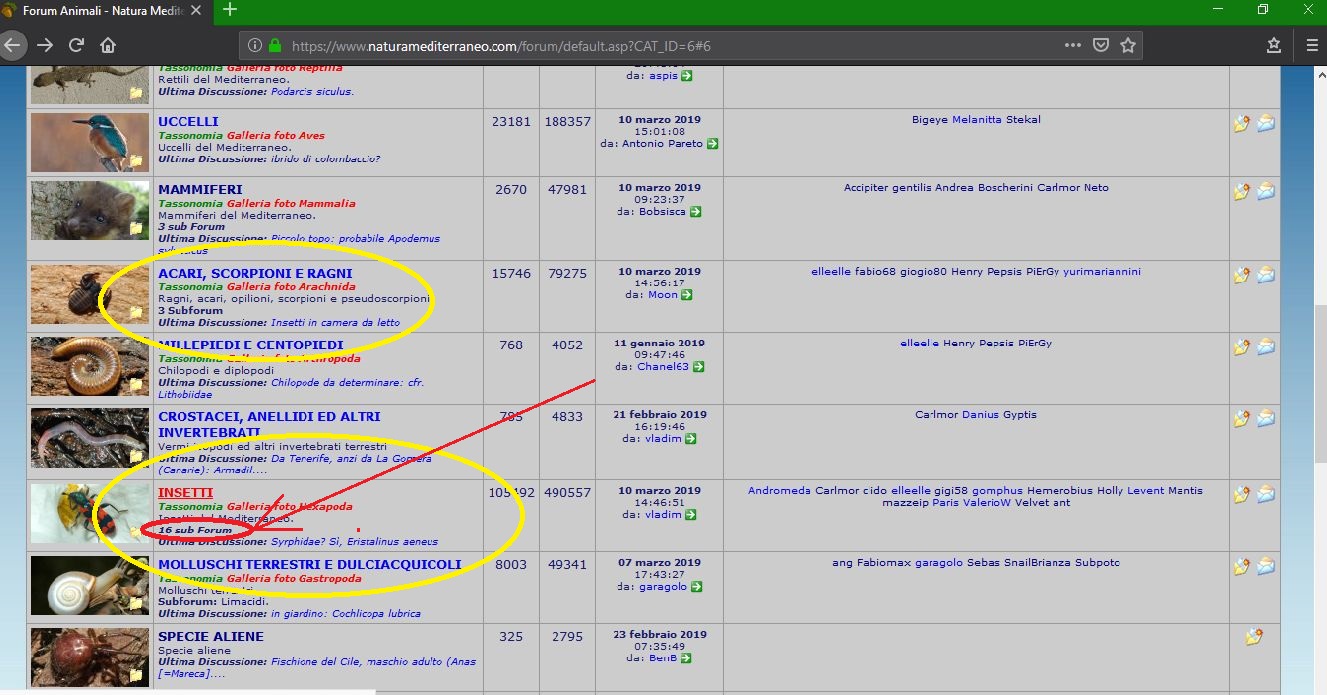The image size is (1327, 695).
Task: Open Galleria foto Arachnida link
Action: [x=290, y=287]
